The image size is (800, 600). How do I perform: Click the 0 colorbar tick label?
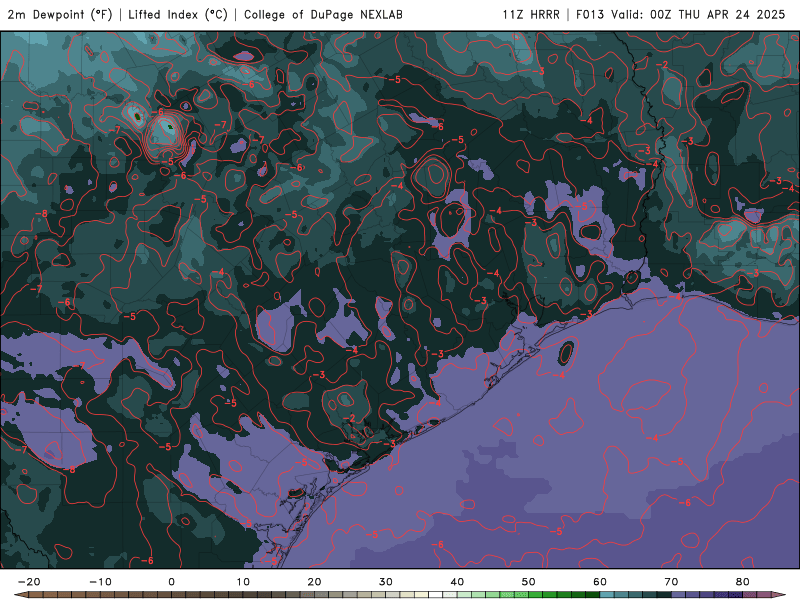tap(171, 581)
